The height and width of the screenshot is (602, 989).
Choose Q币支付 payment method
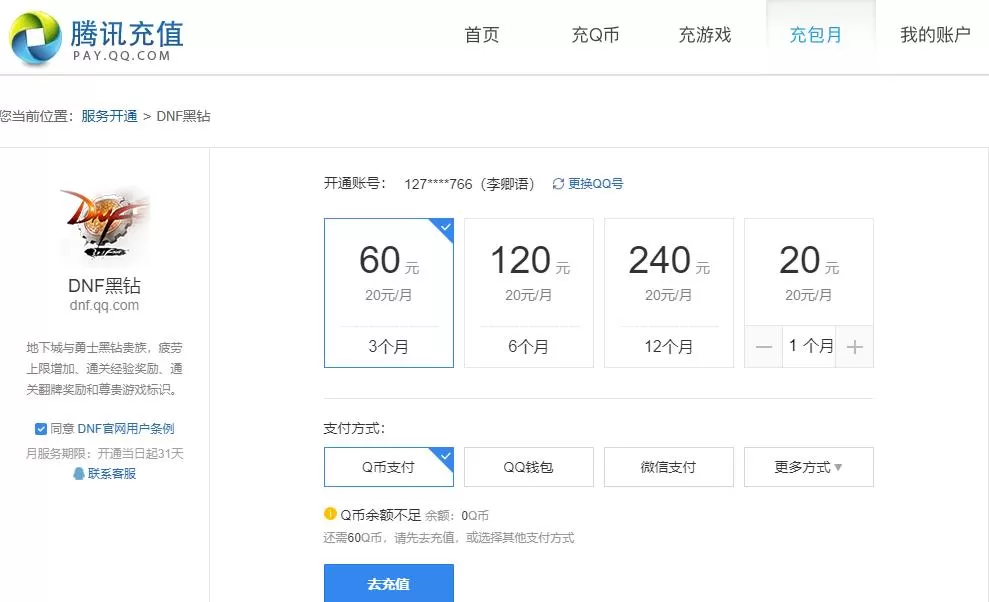pos(389,467)
